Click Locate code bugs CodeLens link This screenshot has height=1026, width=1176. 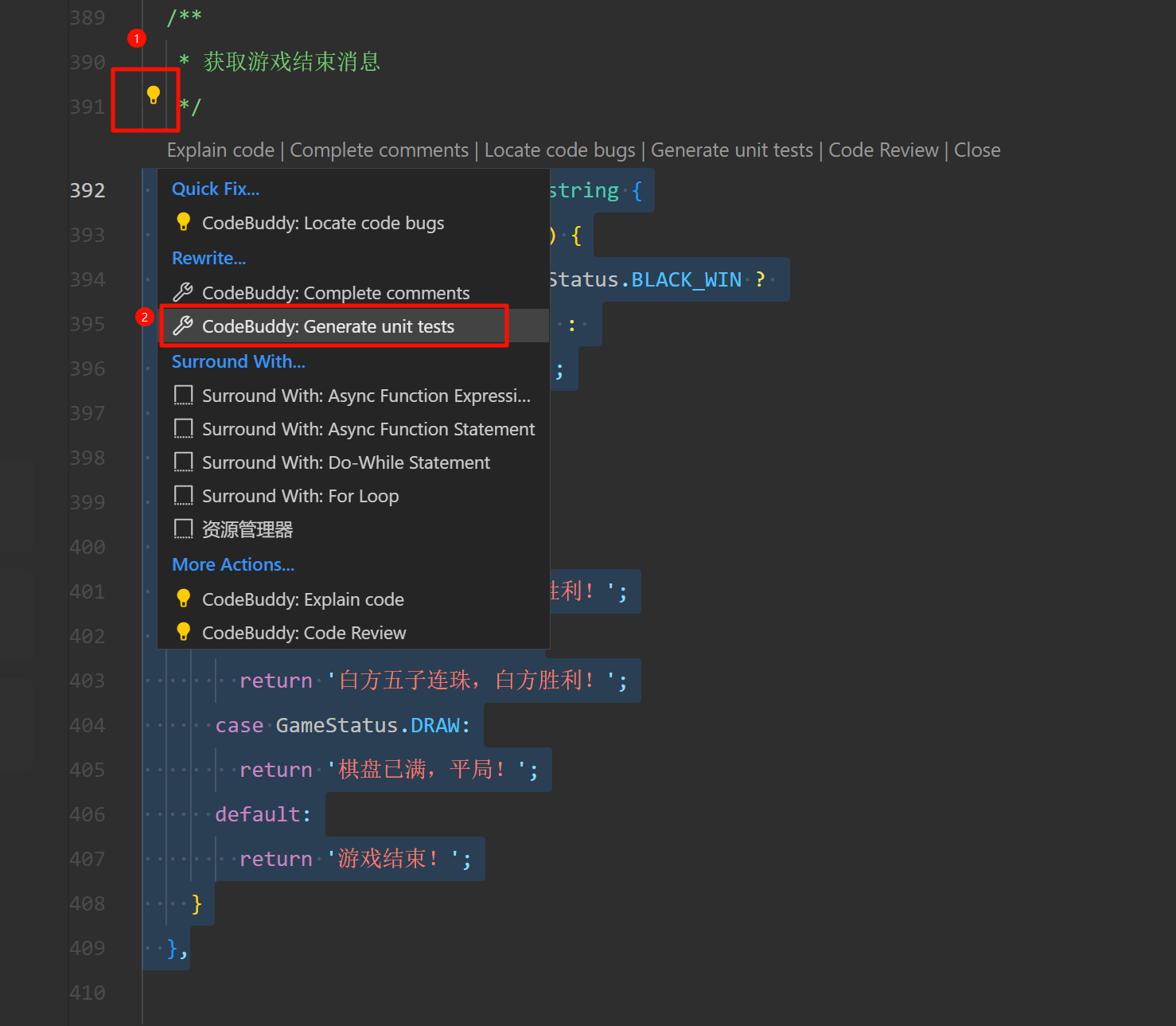[x=559, y=150]
